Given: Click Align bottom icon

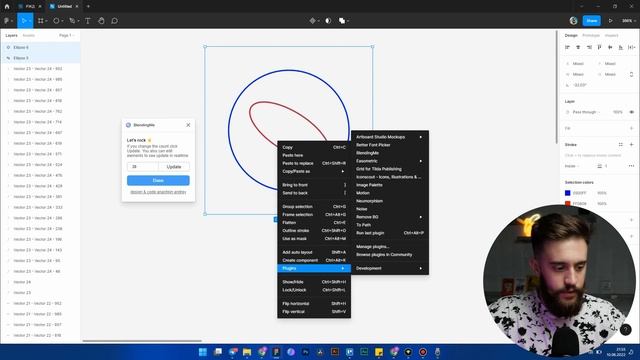Looking at the screenshot, I should [x=621, y=47].
